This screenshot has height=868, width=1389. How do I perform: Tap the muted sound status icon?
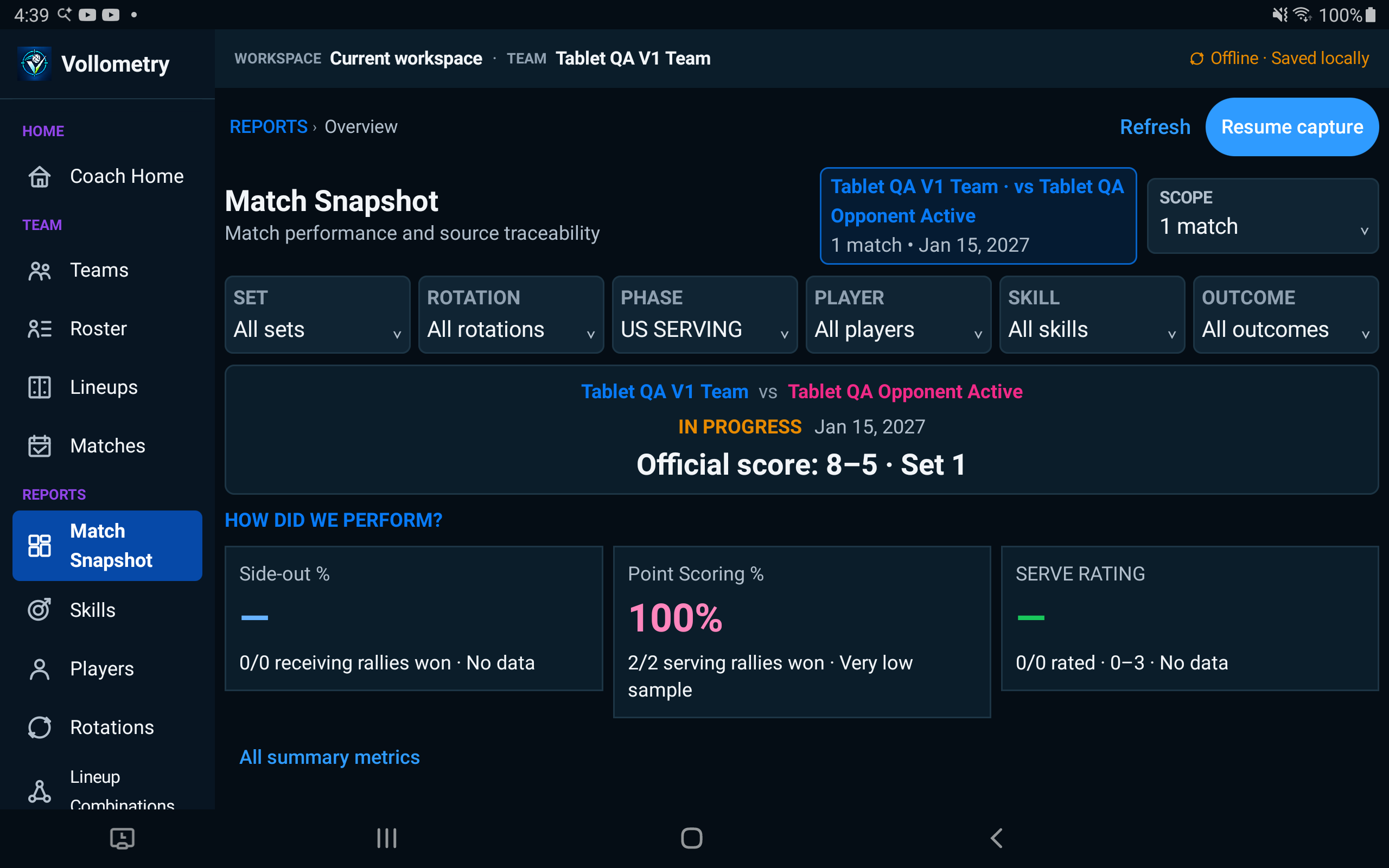pos(1280,14)
